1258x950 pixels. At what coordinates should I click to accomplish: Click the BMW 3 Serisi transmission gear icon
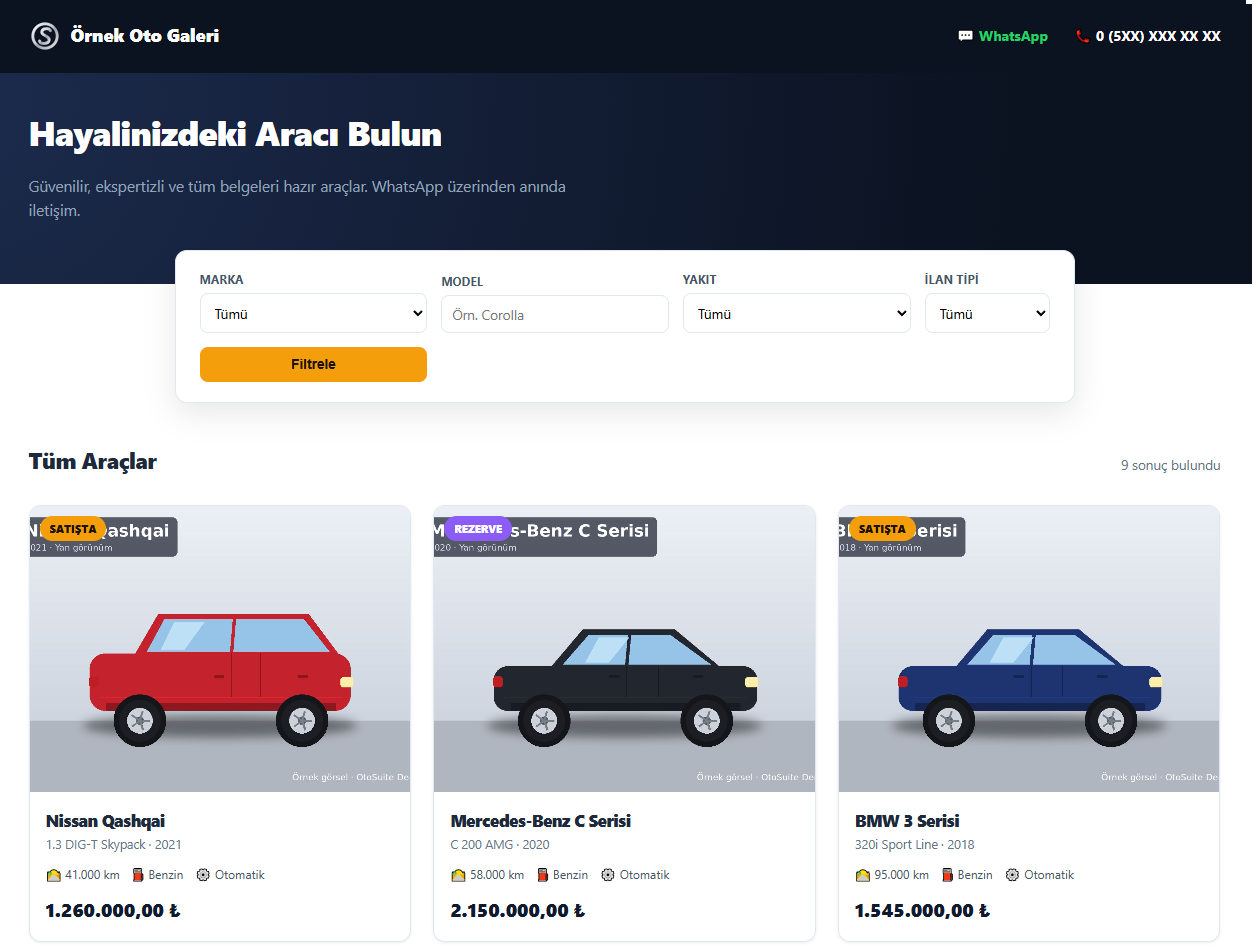[1012, 875]
